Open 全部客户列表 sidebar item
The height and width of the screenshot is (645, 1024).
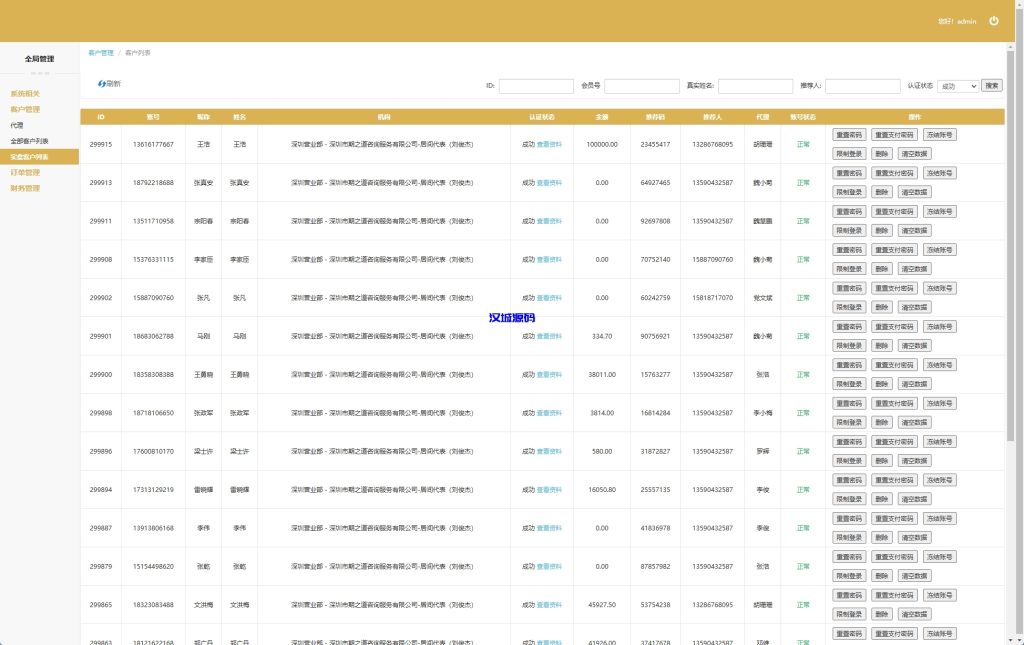pyautogui.click(x=30, y=142)
